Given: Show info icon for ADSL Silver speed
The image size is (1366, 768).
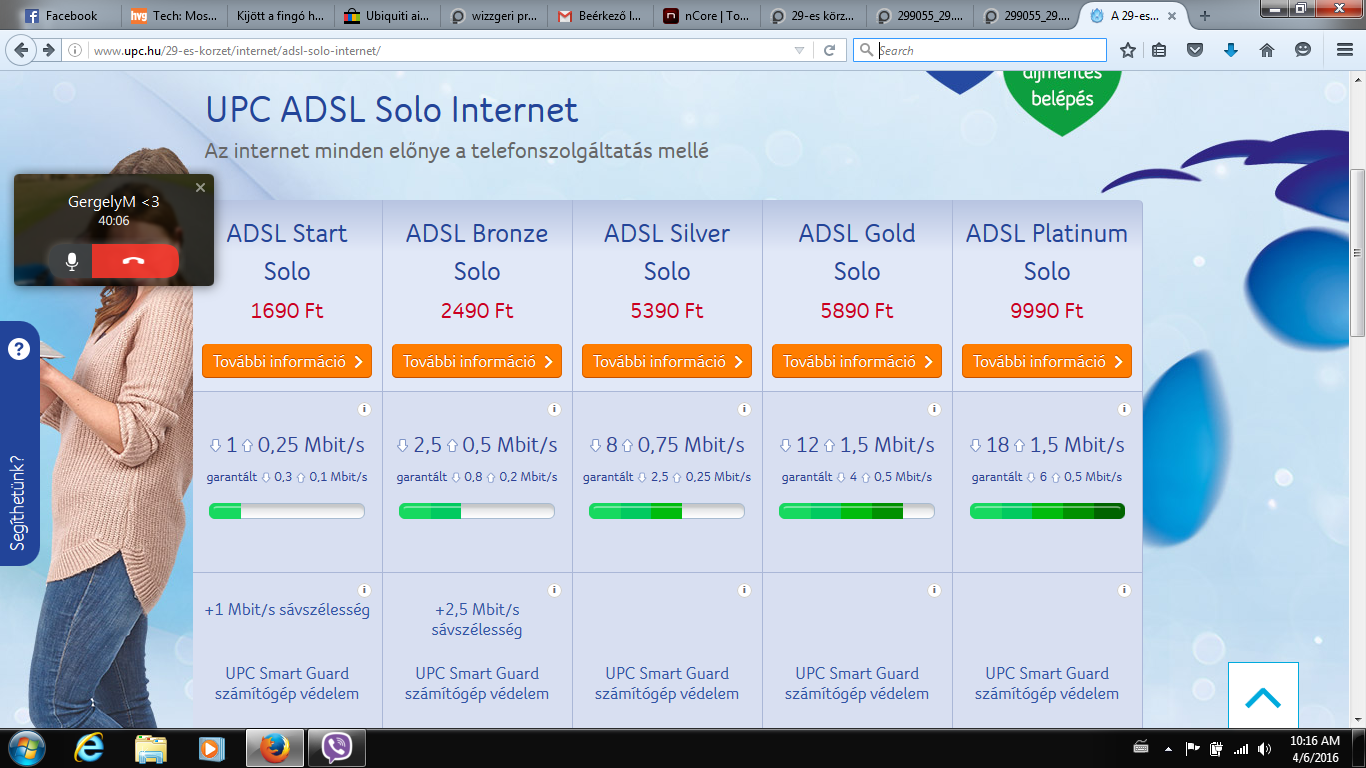Looking at the screenshot, I should [744, 409].
